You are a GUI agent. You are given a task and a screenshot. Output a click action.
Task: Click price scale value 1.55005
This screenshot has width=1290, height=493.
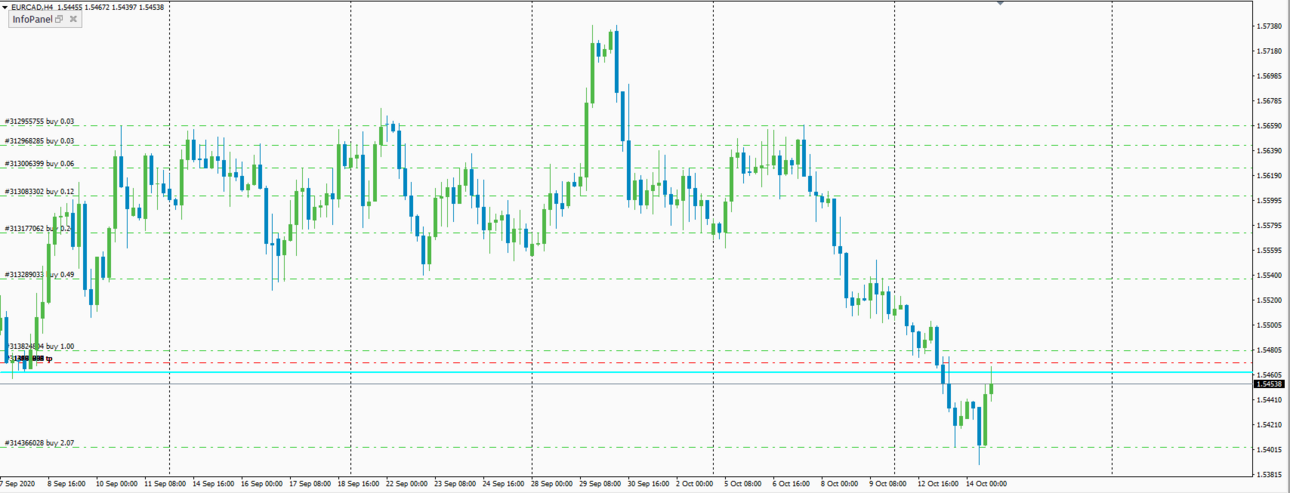pos(1270,325)
